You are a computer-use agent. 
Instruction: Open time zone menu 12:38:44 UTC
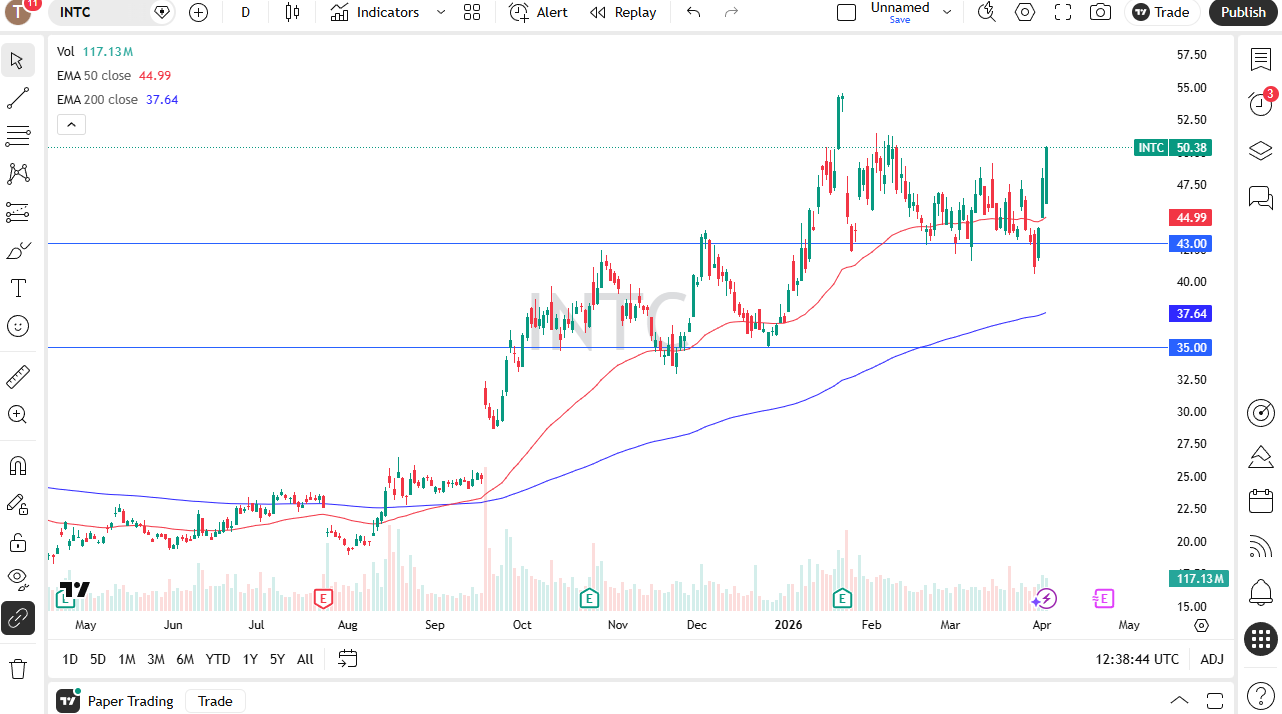tap(1137, 659)
